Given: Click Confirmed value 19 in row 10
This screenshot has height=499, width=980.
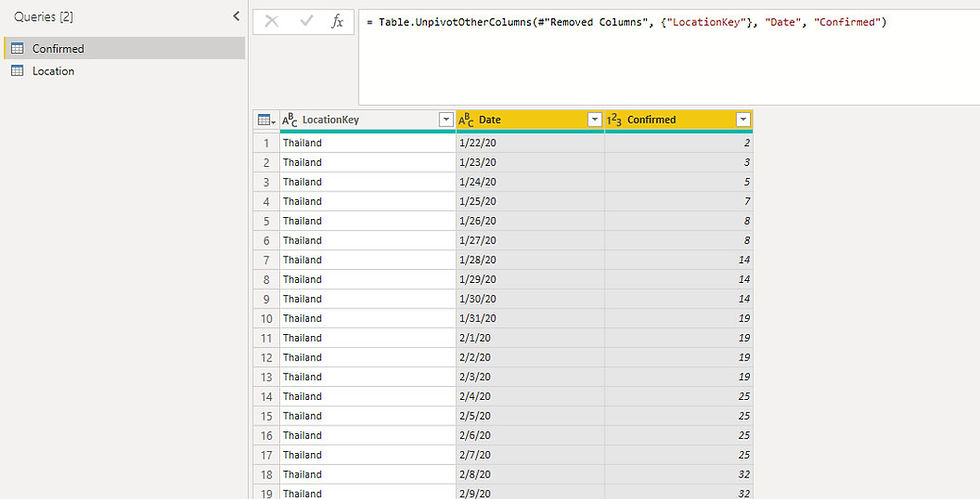Looking at the screenshot, I should click(x=679, y=319).
